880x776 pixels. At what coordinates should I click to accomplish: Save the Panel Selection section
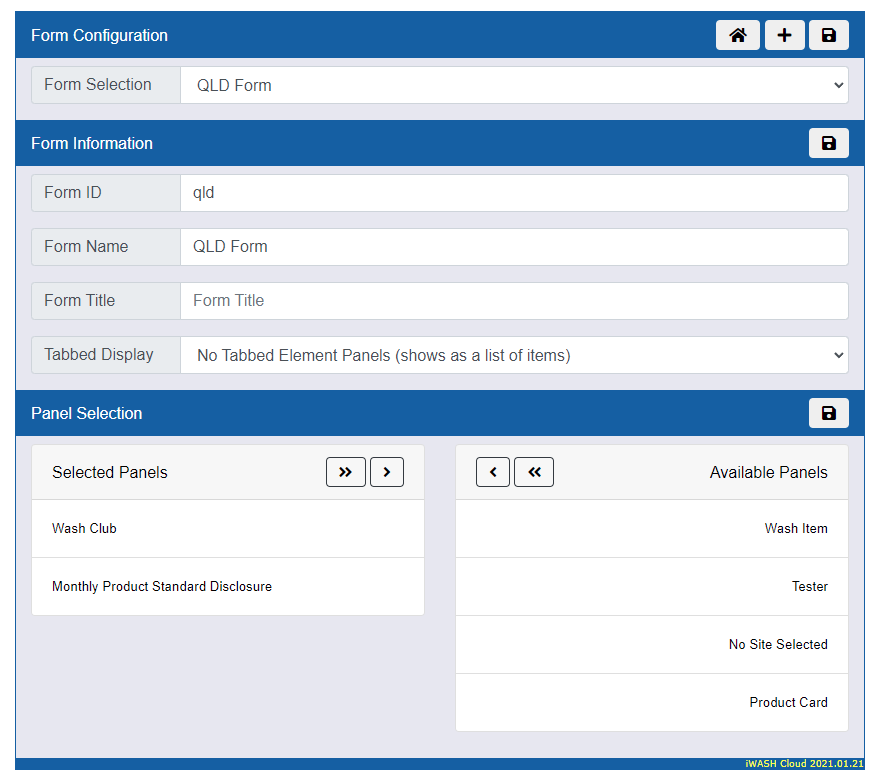point(828,413)
